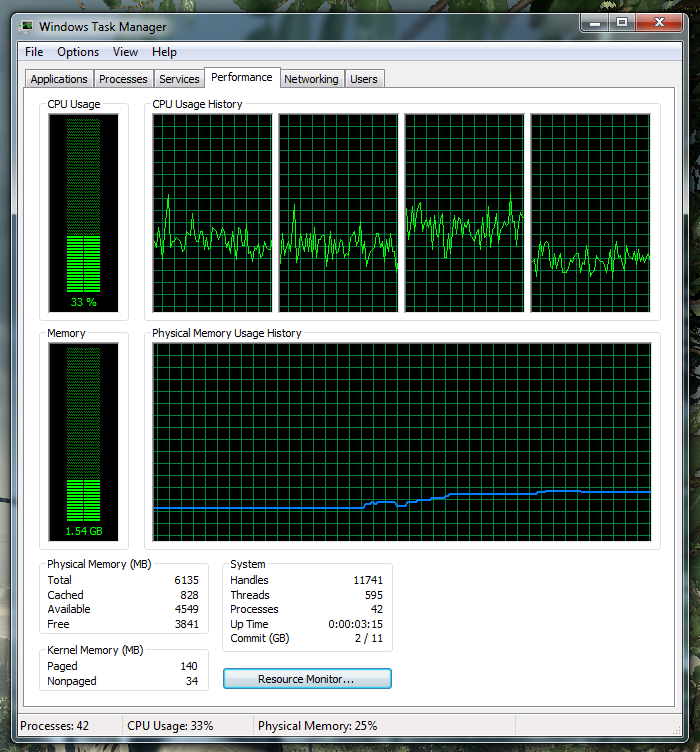The image size is (700, 752).
Task: Open the File menu
Action: point(34,52)
